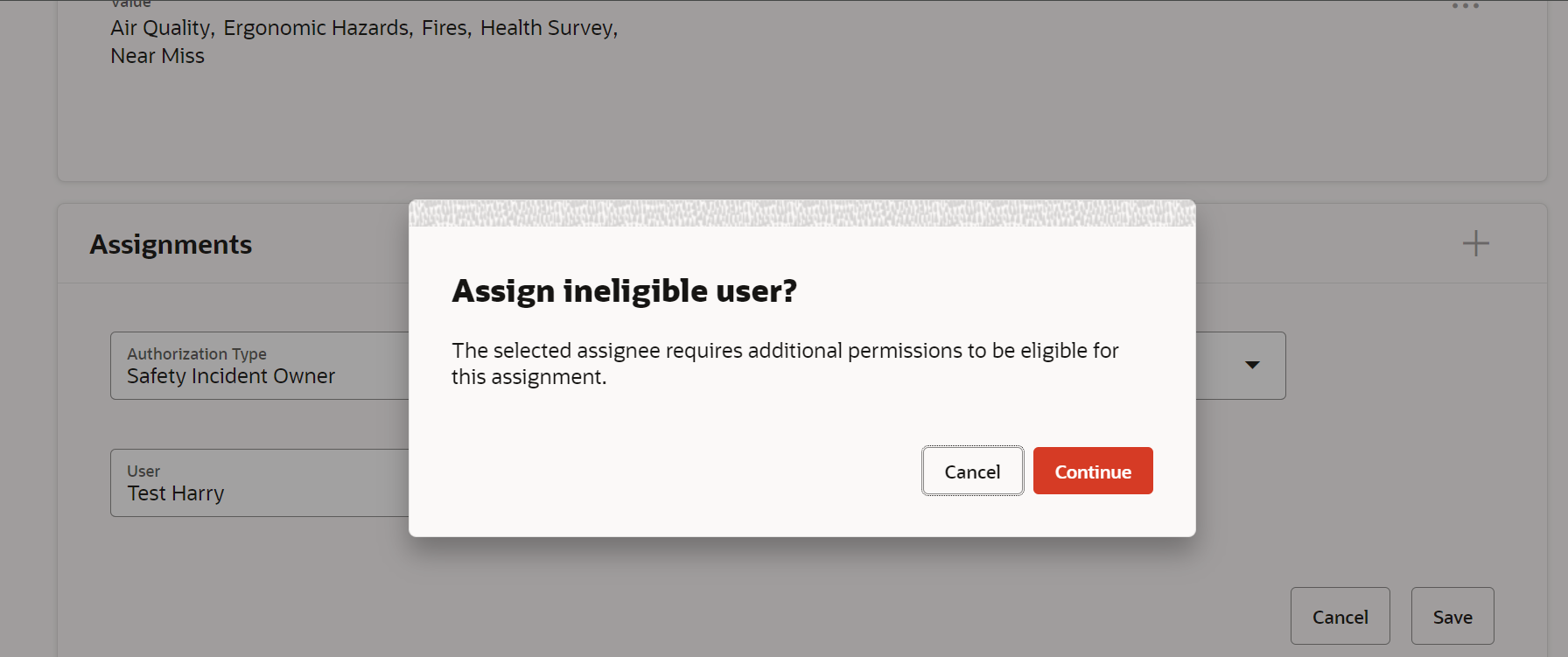Screen dimensions: 1568x657
Task: Click the Assignments section heading
Action: (x=171, y=244)
